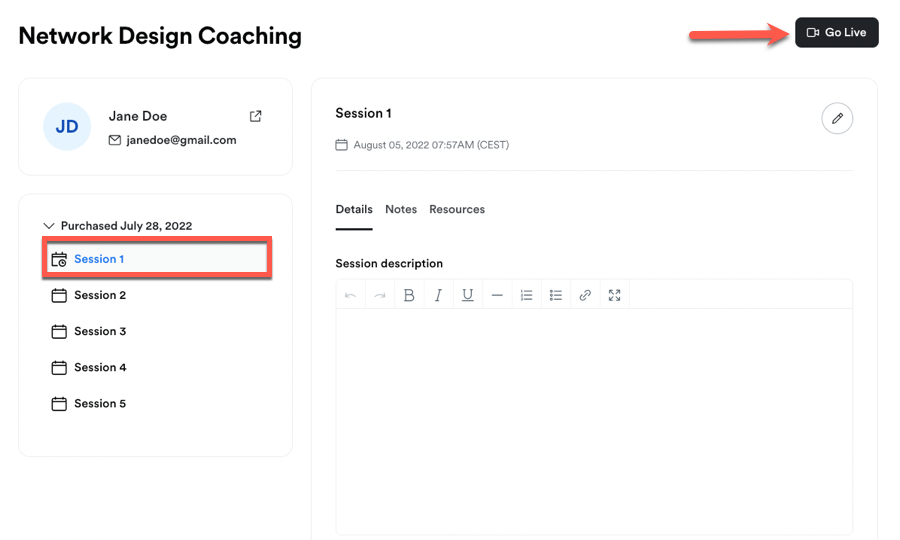Toggle bold formatting in session description

point(409,295)
